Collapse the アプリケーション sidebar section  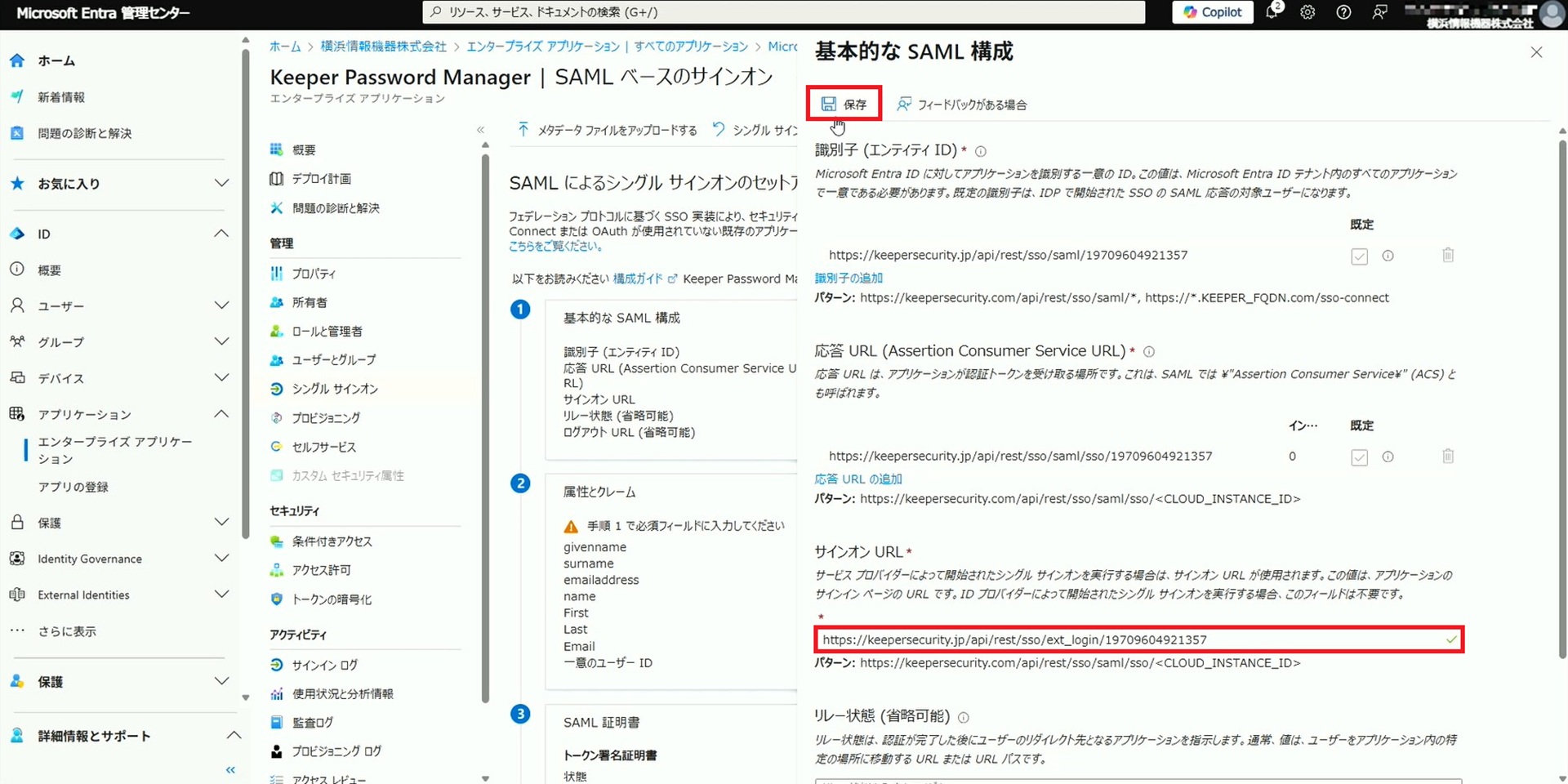point(220,414)
